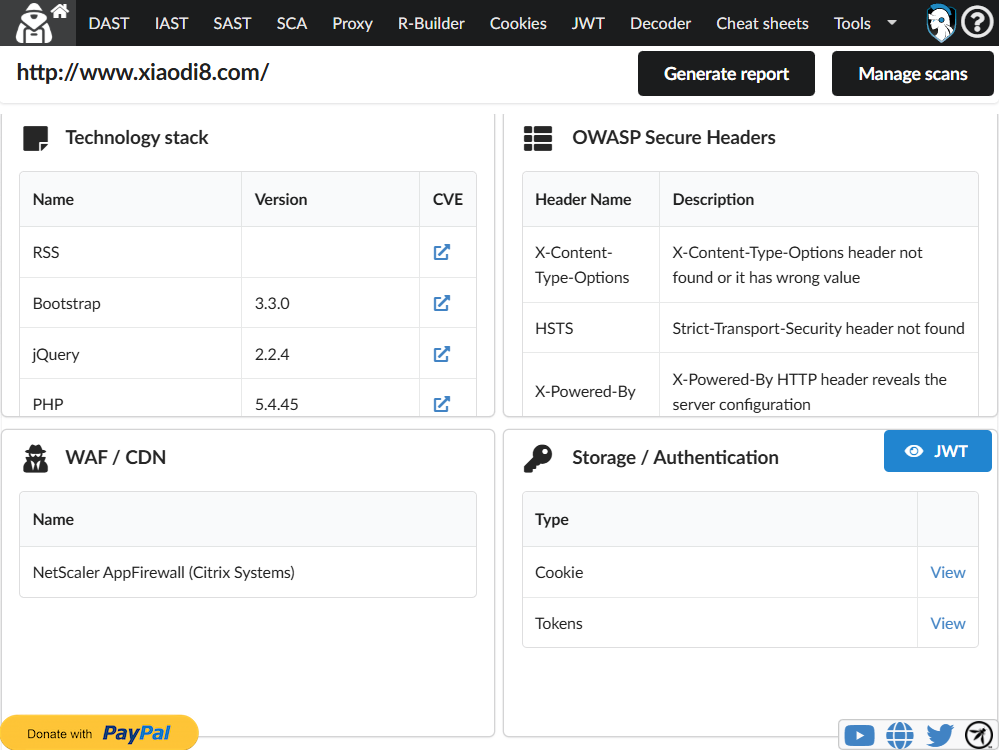The height and width of the screenshot is (750, 999).
Task: Click View link for Tokens
Action: click(947, 623)
